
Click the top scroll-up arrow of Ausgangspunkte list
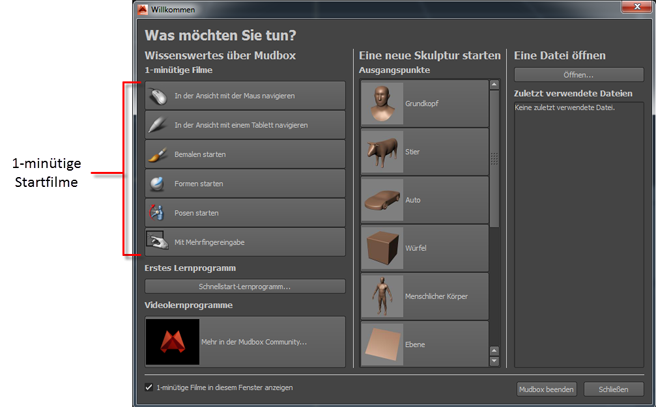click(494, 84)
